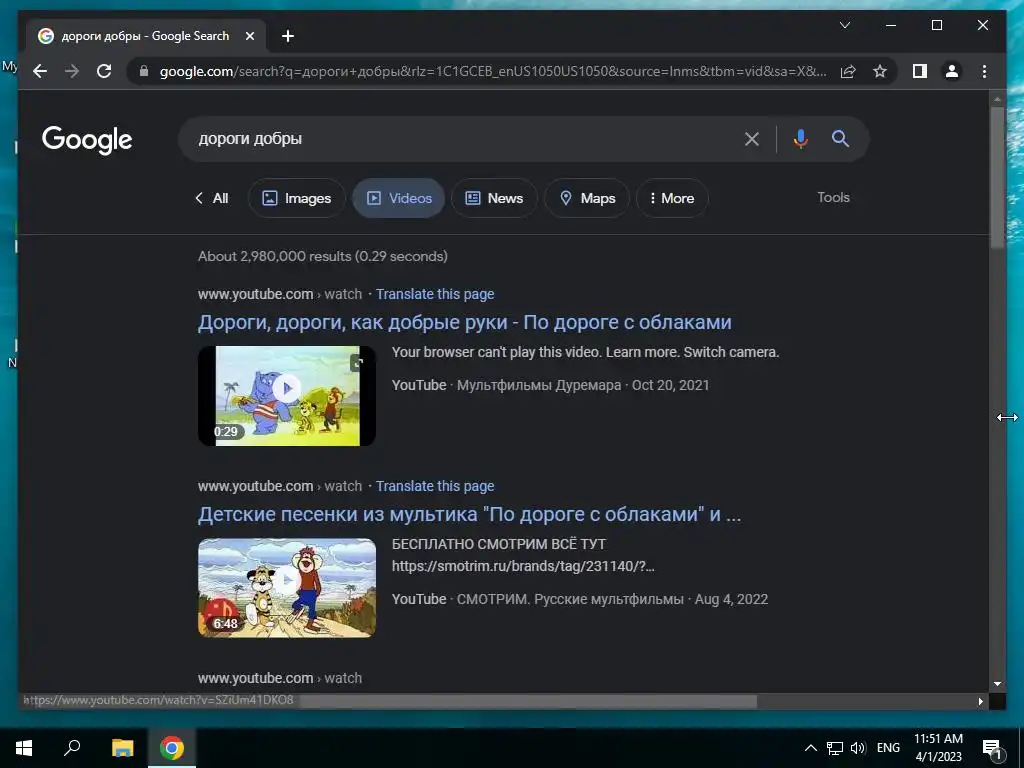
Task: Play the 0:29 cartoon video thumbnail
Action: [287, 396]
